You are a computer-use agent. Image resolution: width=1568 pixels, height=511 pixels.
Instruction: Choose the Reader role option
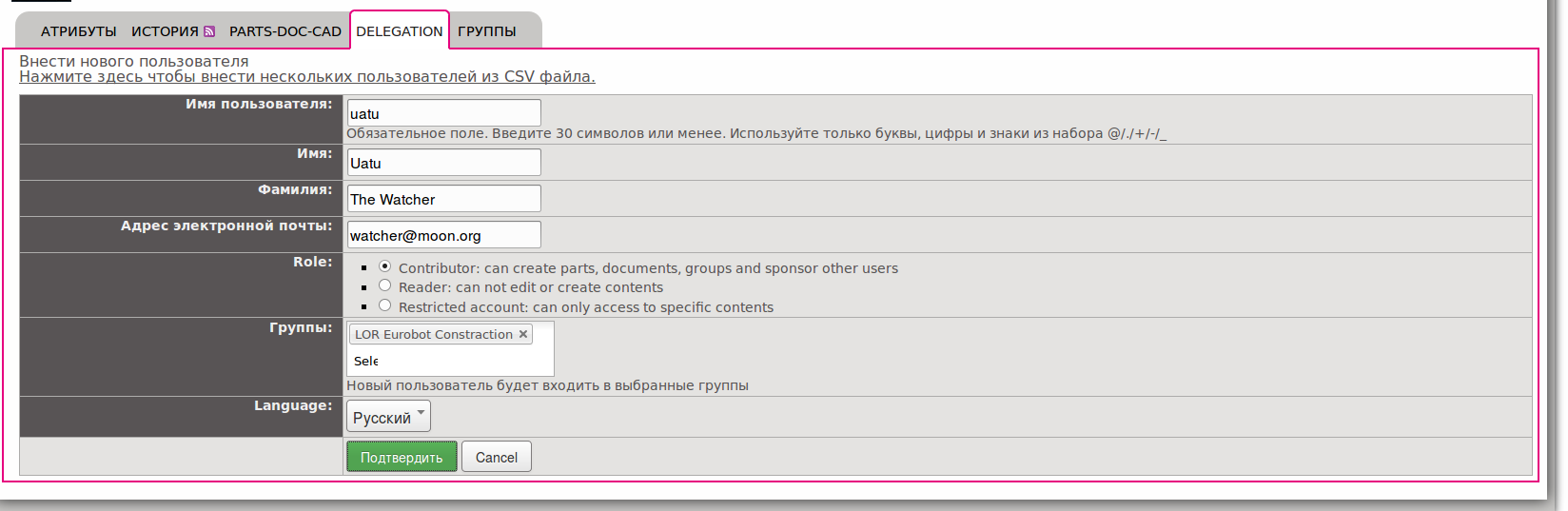click(385, 285)
